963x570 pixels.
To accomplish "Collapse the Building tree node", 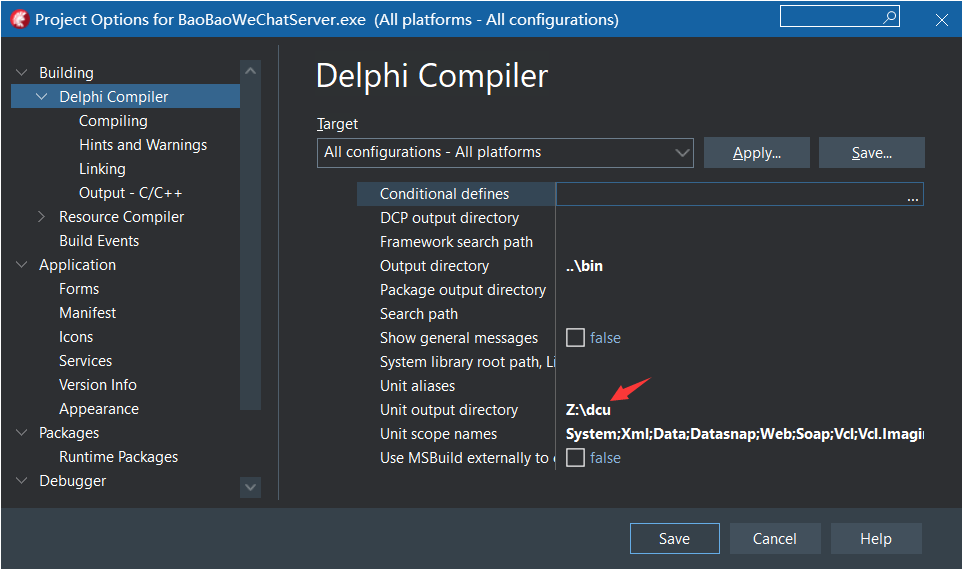I will (22, 73).
